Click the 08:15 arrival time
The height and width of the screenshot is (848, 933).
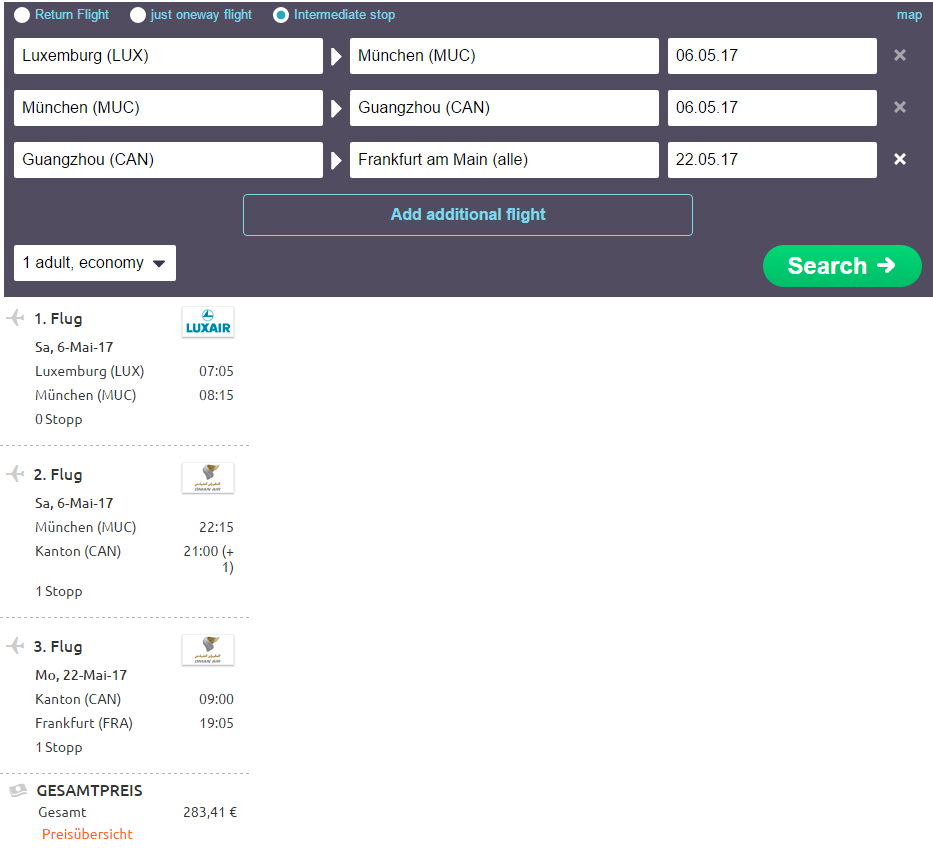(216, 395)
